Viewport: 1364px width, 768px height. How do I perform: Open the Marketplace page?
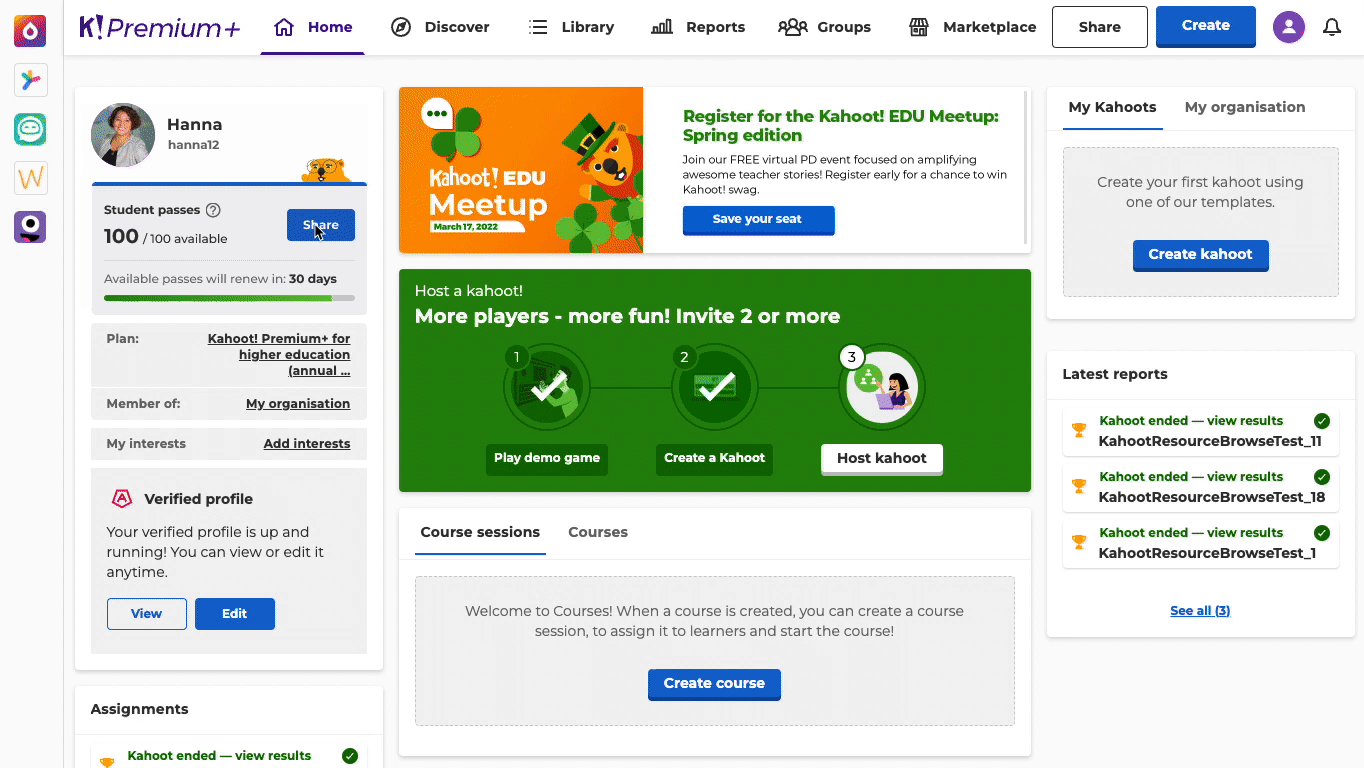972,27
